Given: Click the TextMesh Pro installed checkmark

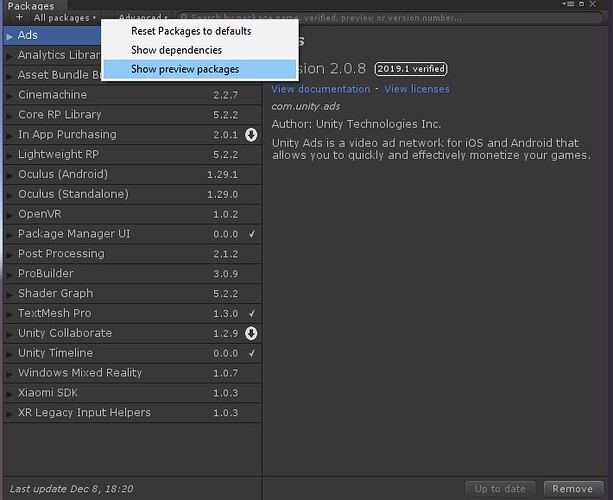Looking at the screenshot, I should (252, 313).
